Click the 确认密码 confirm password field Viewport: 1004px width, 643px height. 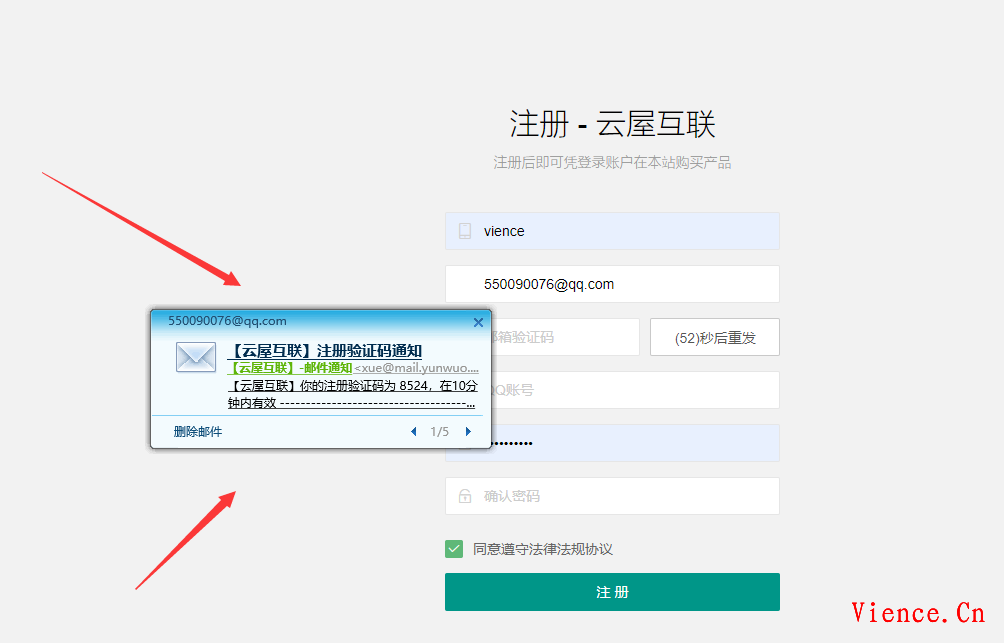point(620,496)
